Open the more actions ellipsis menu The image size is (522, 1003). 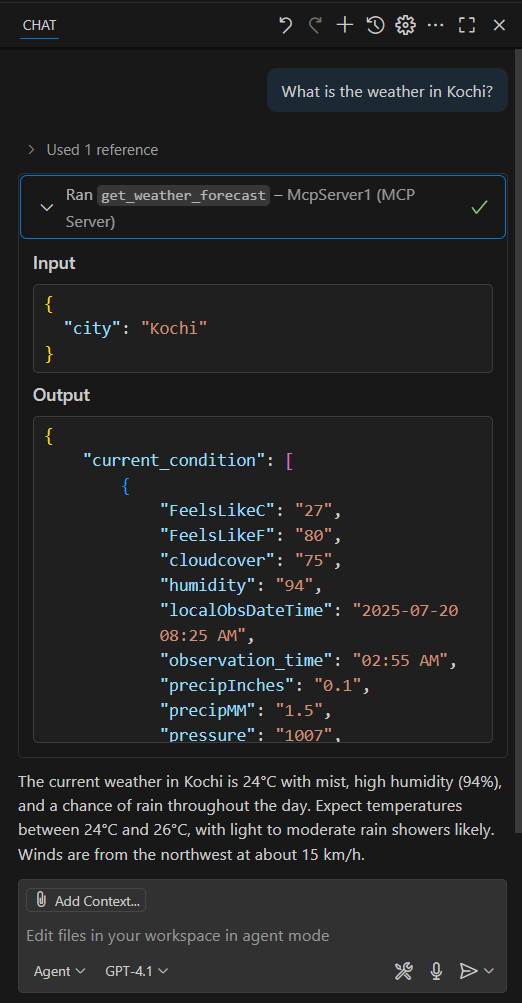point(436,26)
